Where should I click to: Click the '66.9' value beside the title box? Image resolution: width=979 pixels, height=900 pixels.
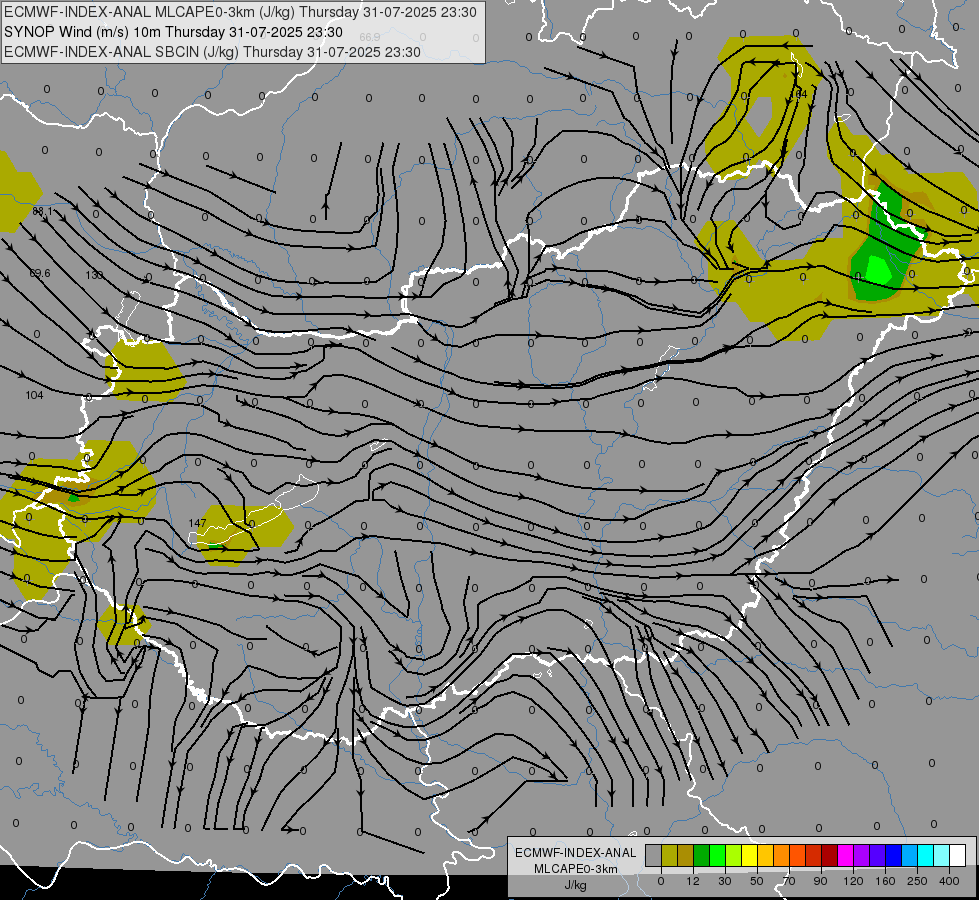[x=370, y=37]
